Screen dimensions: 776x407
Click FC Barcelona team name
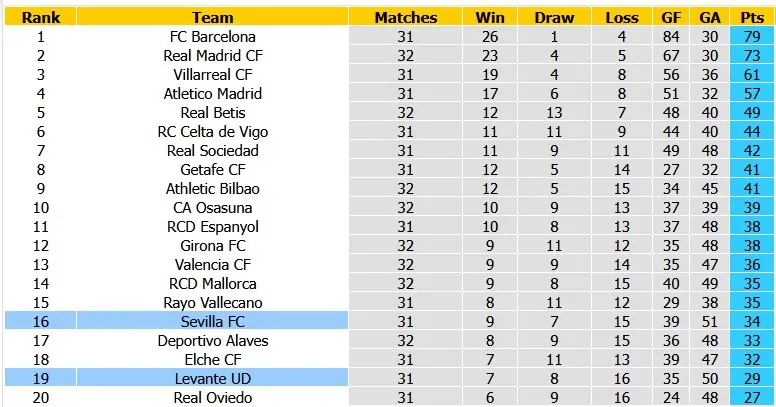[213, 36]
